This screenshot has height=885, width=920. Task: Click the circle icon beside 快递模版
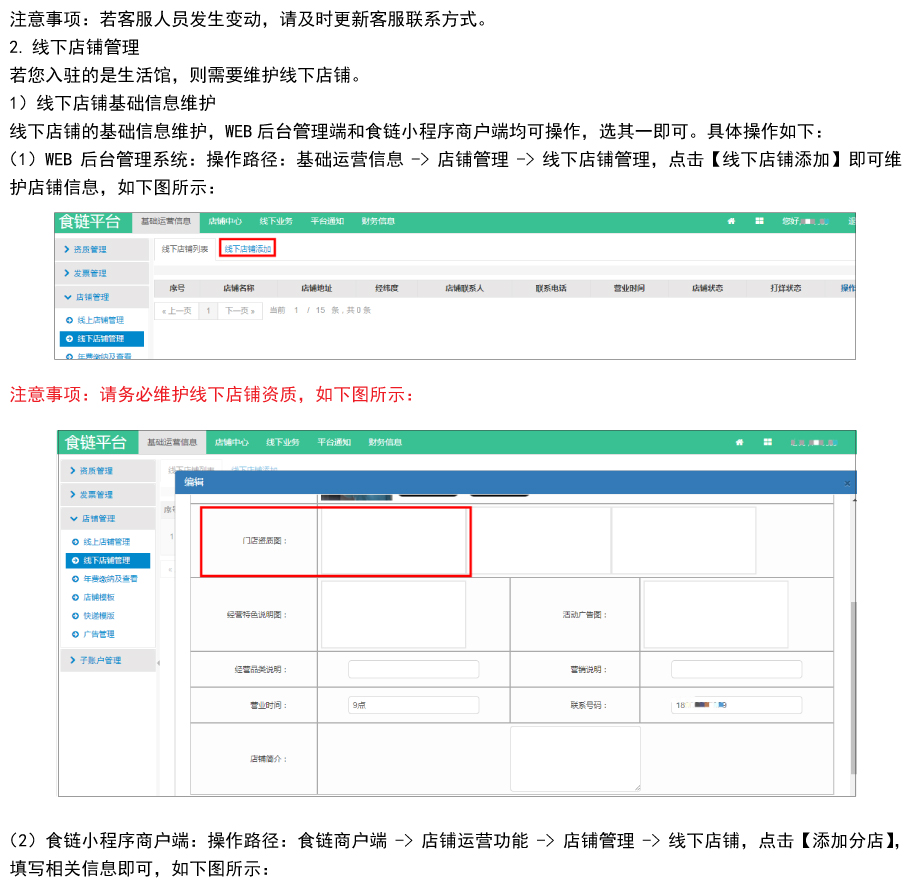74,616
